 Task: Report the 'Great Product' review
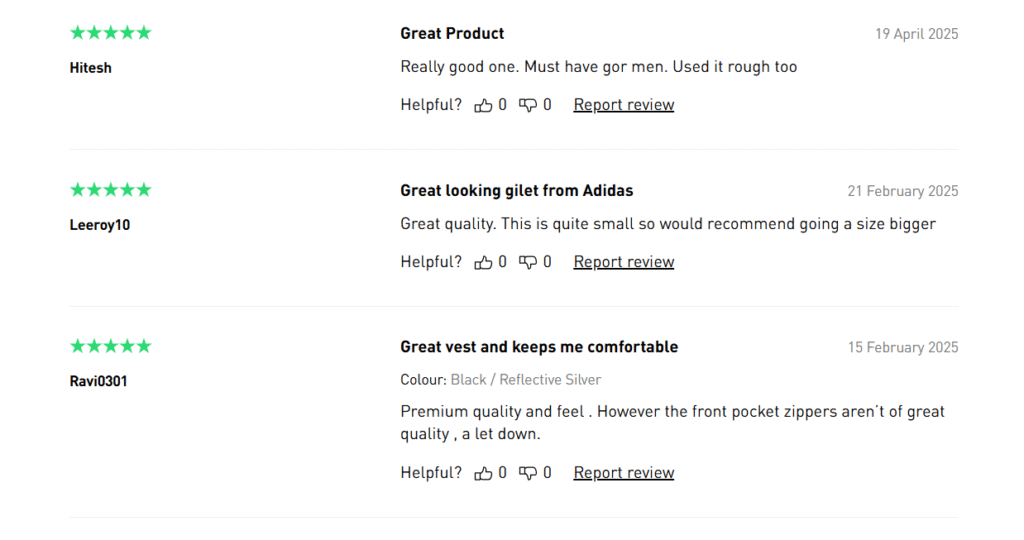pyautogui.click(x=624, y=105)
